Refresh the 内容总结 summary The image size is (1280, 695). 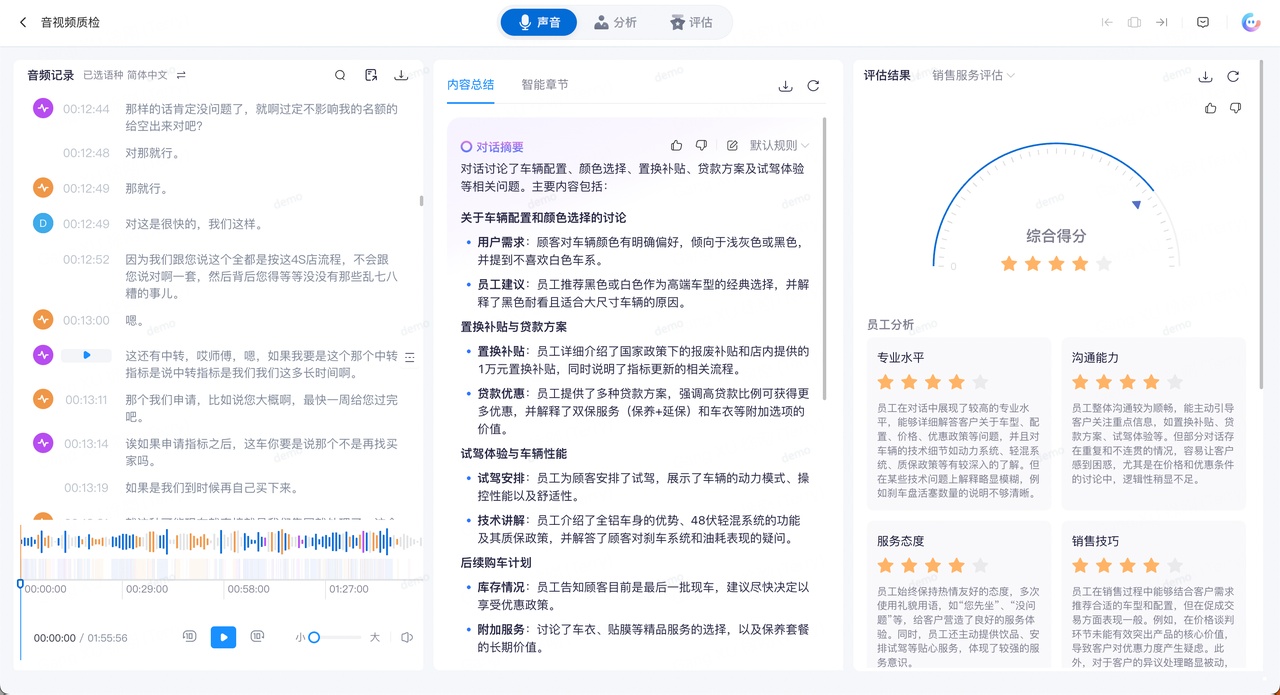point(813,86)
